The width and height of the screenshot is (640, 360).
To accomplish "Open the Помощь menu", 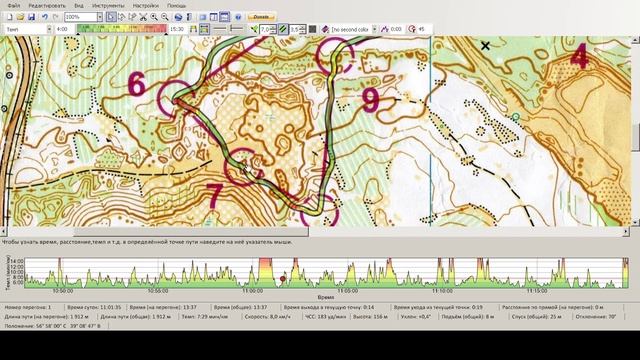I will 176,6.
